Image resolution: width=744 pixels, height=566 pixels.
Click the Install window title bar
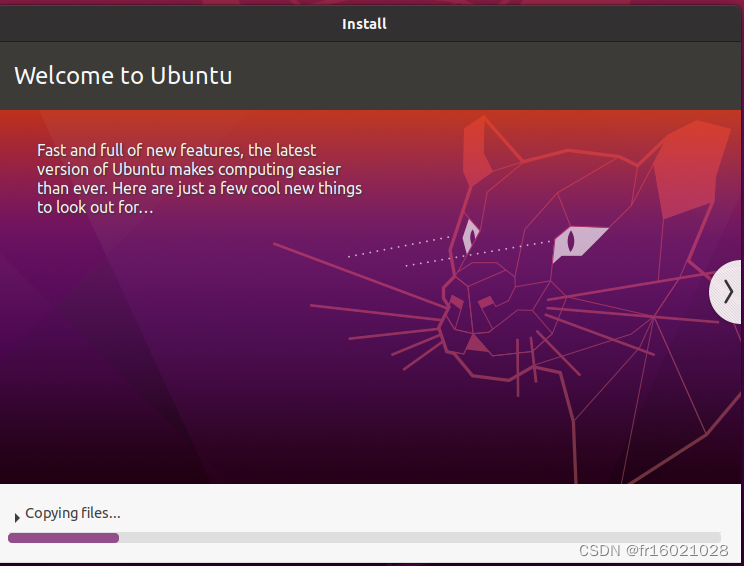point(364,24)
